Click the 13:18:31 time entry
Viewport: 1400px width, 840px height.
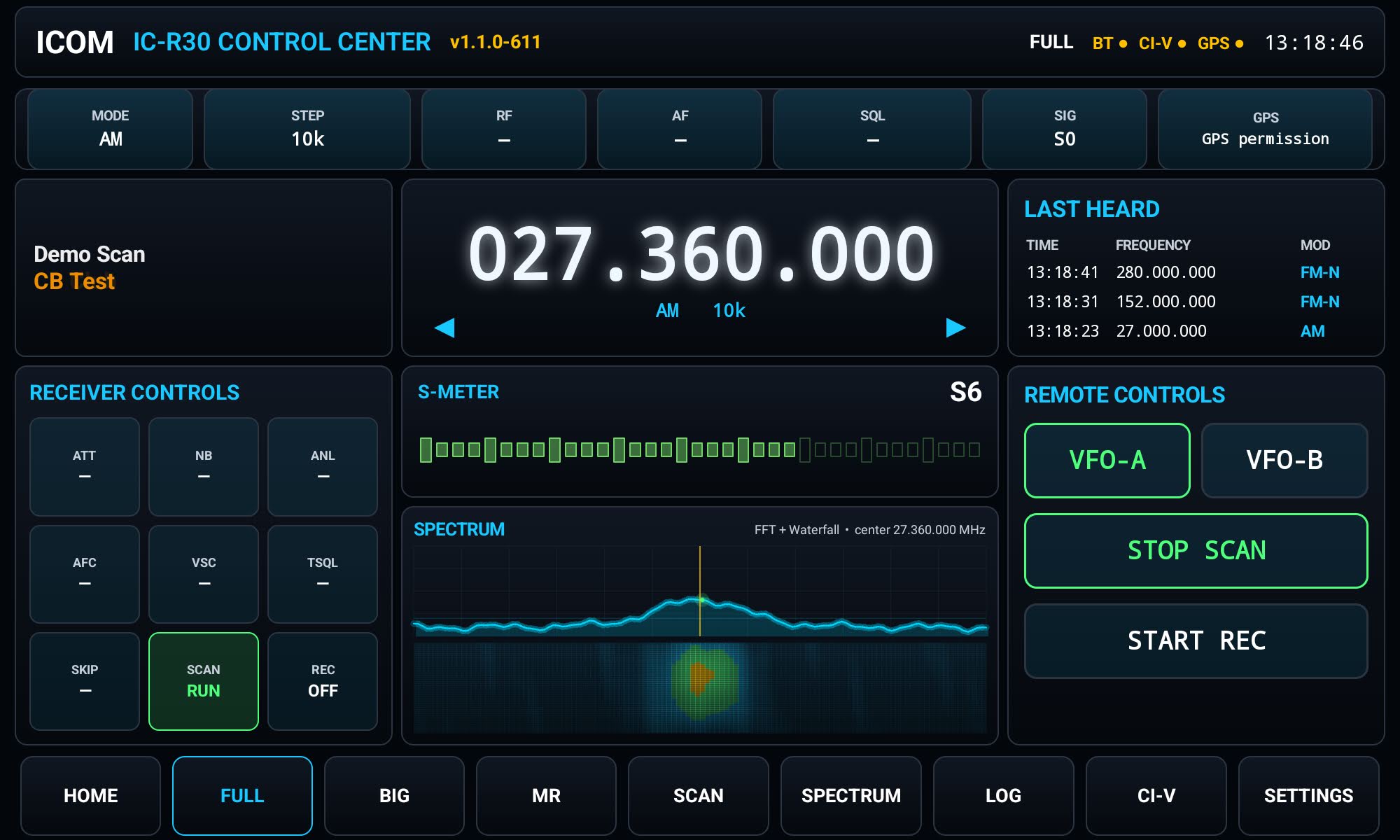tap(1063, 302)
